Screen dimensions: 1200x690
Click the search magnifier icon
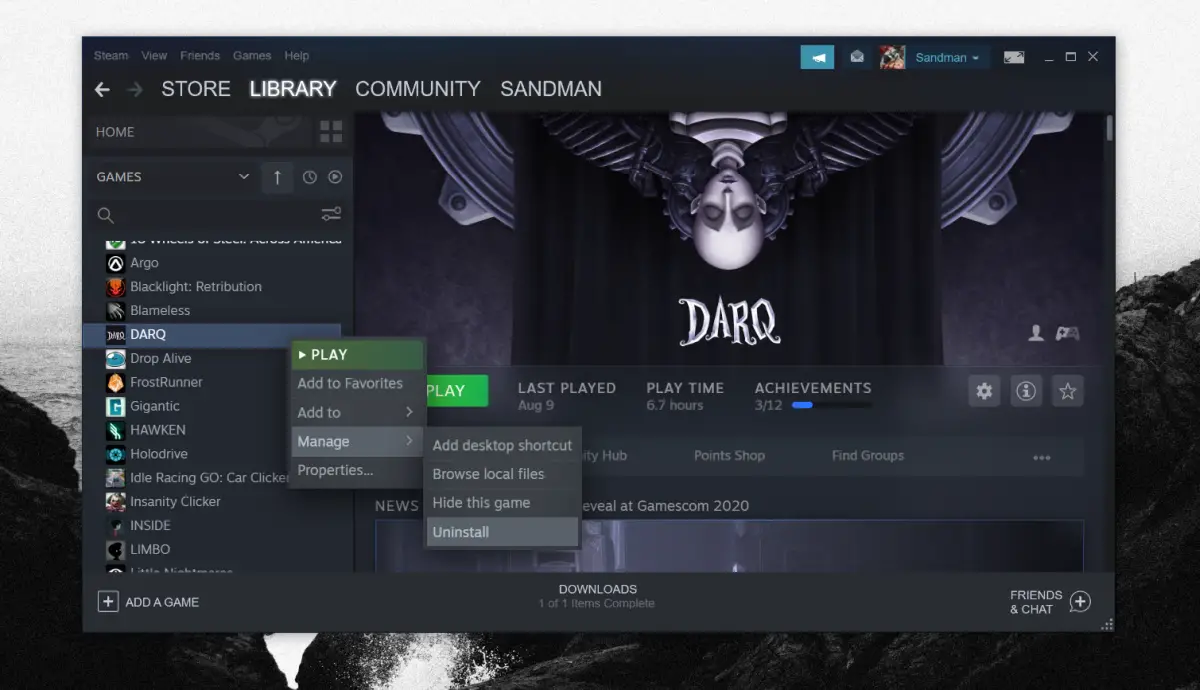[x=105, y=215]
